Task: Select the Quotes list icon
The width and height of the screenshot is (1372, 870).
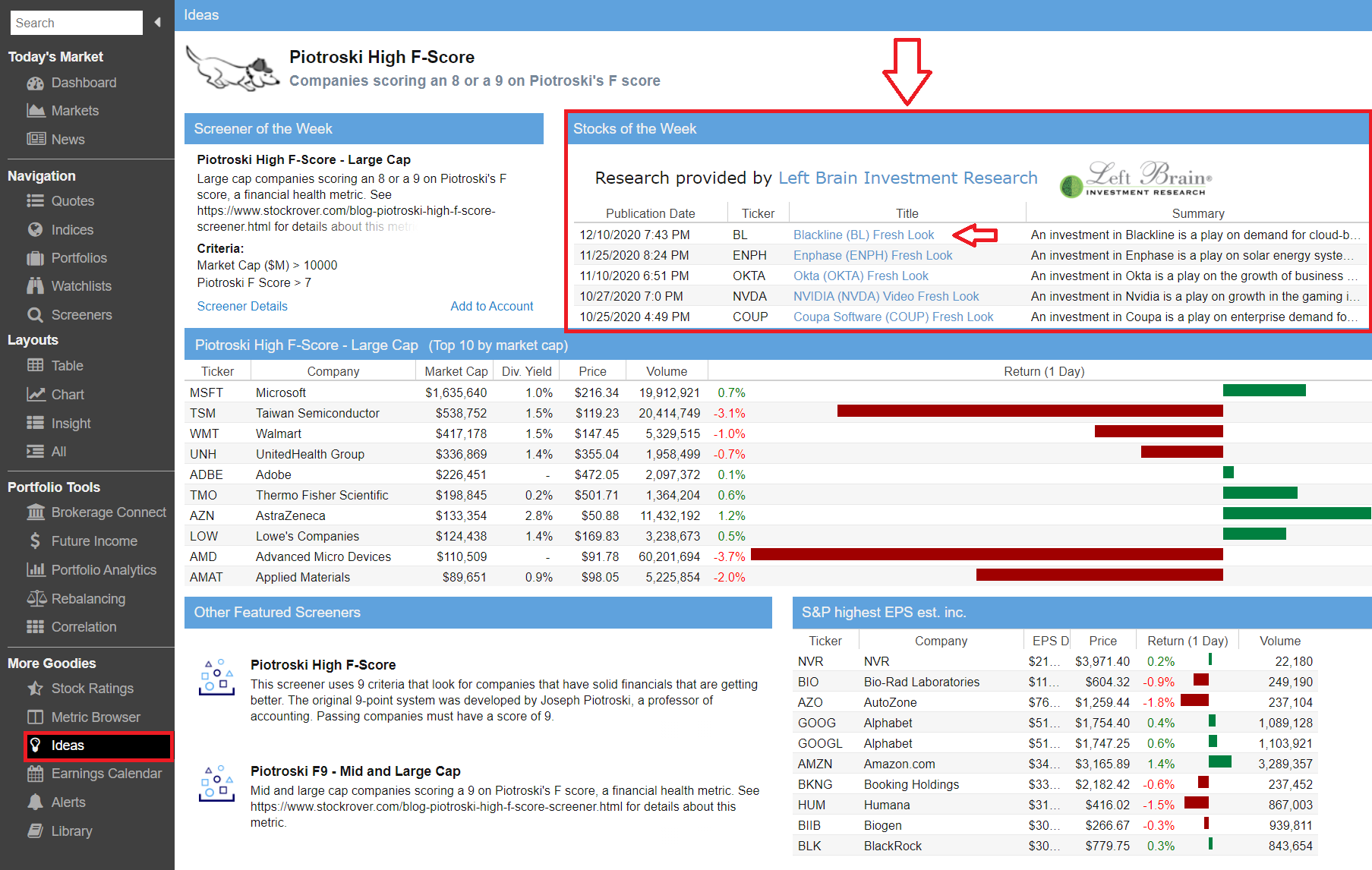Action: coord(35,201)
